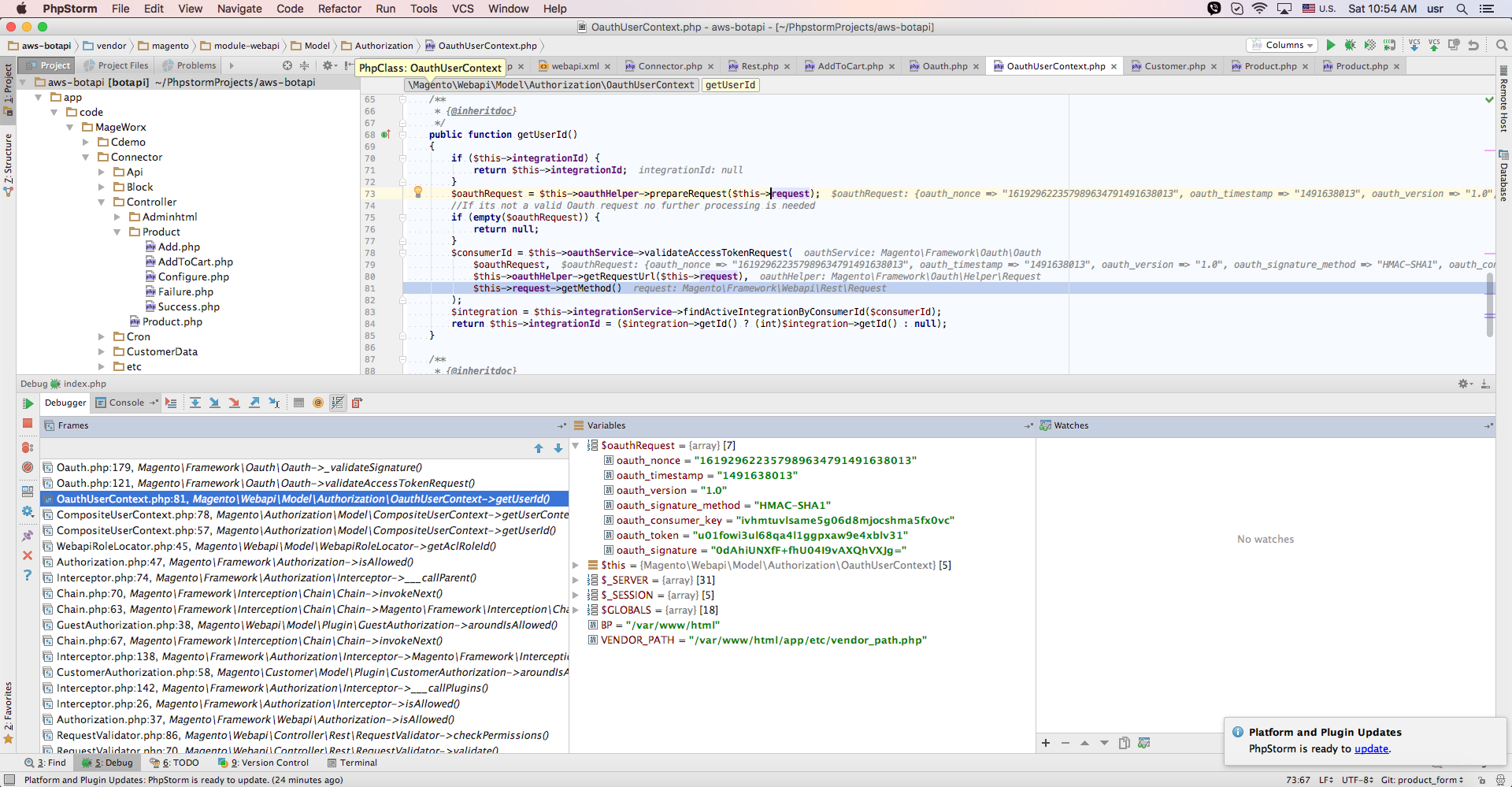The image size is (1512, 787).
Task: Click Step Over icon
Action: [195, 403]
